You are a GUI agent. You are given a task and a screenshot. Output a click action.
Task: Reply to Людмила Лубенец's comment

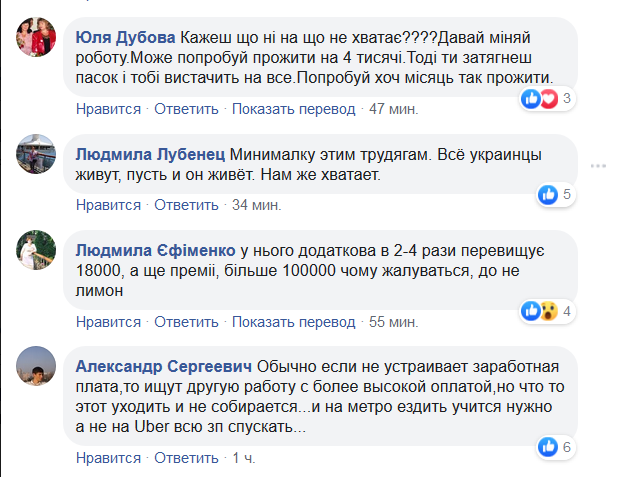(x=183, y=205)
